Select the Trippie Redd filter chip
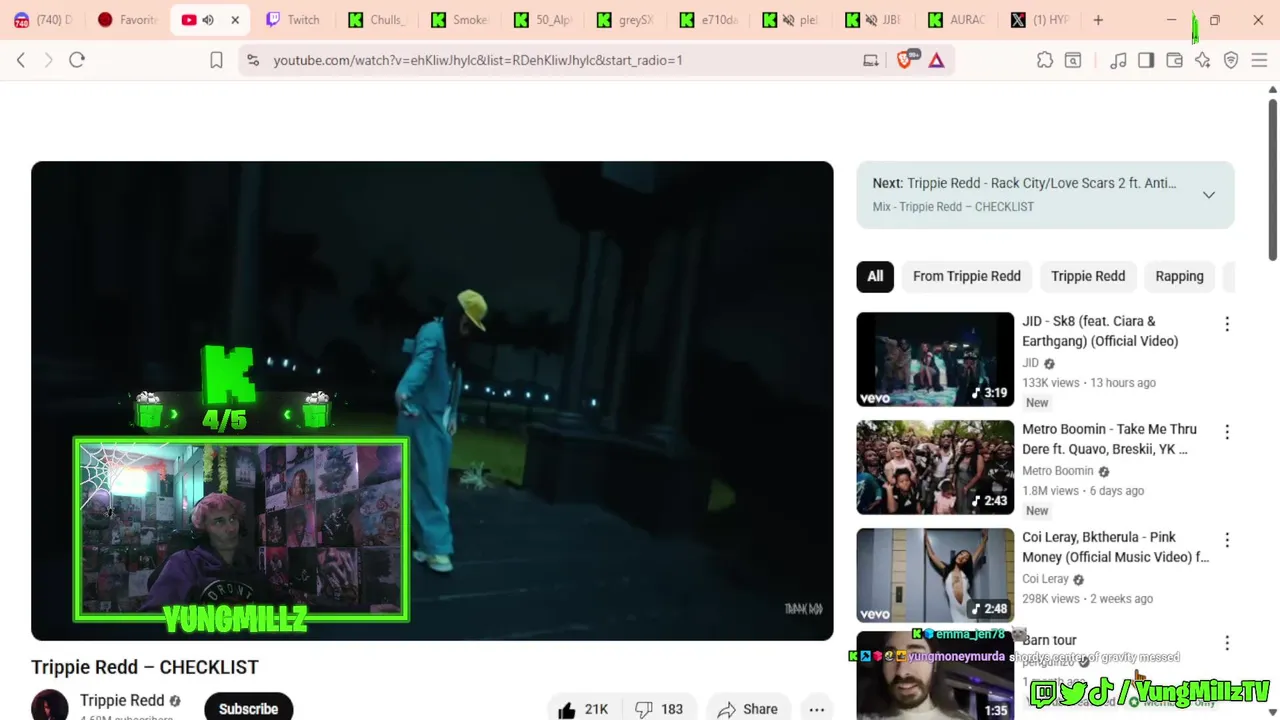 [1088, 276]
